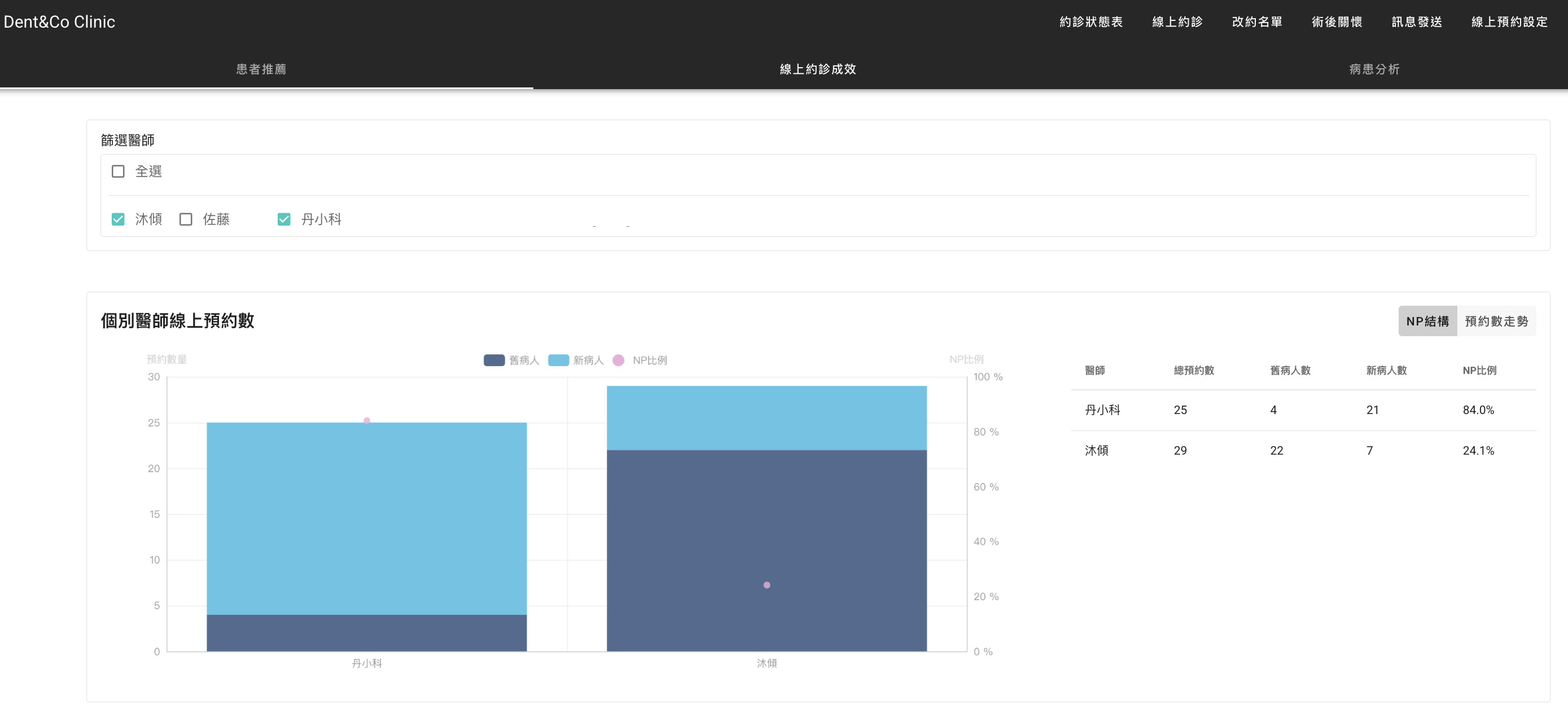Check the 全選 select-all checkbox
This screenshot has width=1568, height=722.
pyautogui.click(x=118, y=171)
